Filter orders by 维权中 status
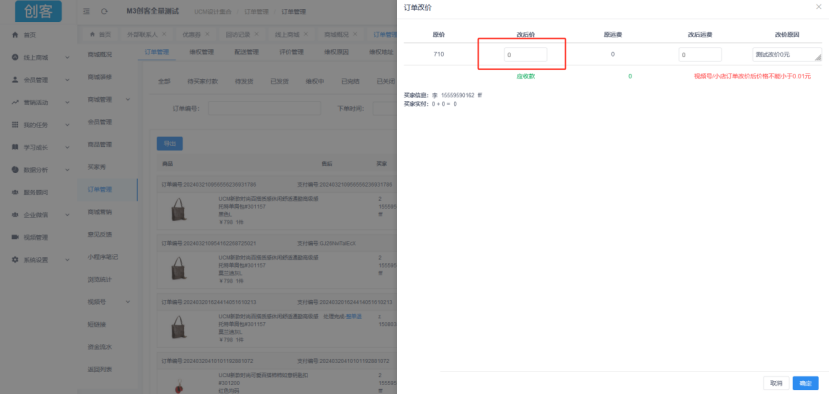The width and height of the screenshot is (829, 394). click(315, 81)
